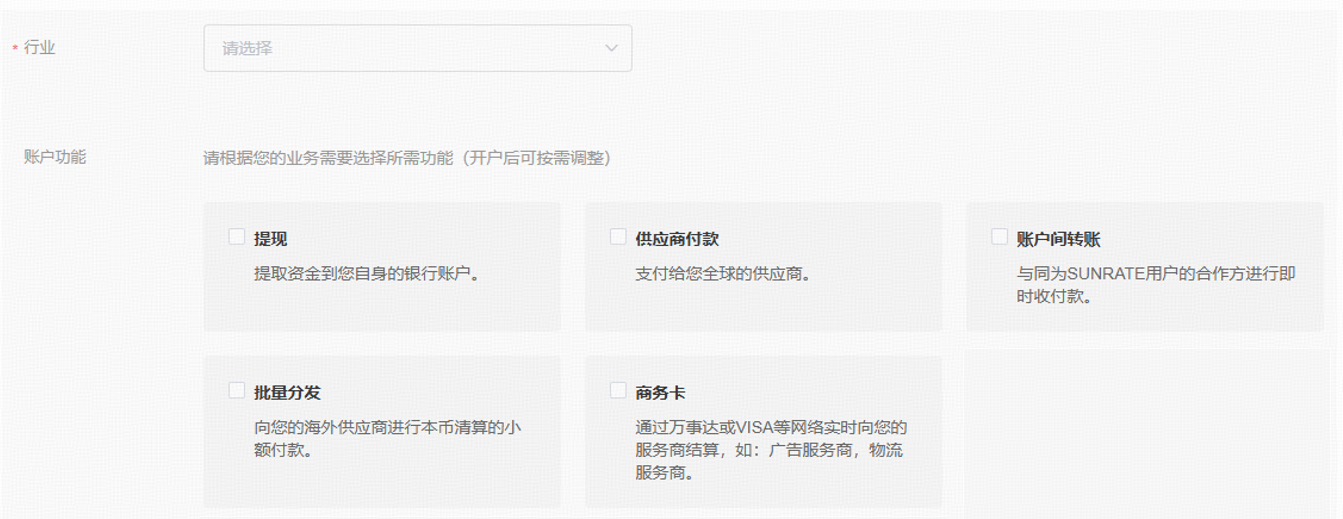The width and height of the screenshot is (1343, 519).
Task: Click the SUNRATE用户 transfer description text
Action: pyautogui.click(x=1155, y=284)
